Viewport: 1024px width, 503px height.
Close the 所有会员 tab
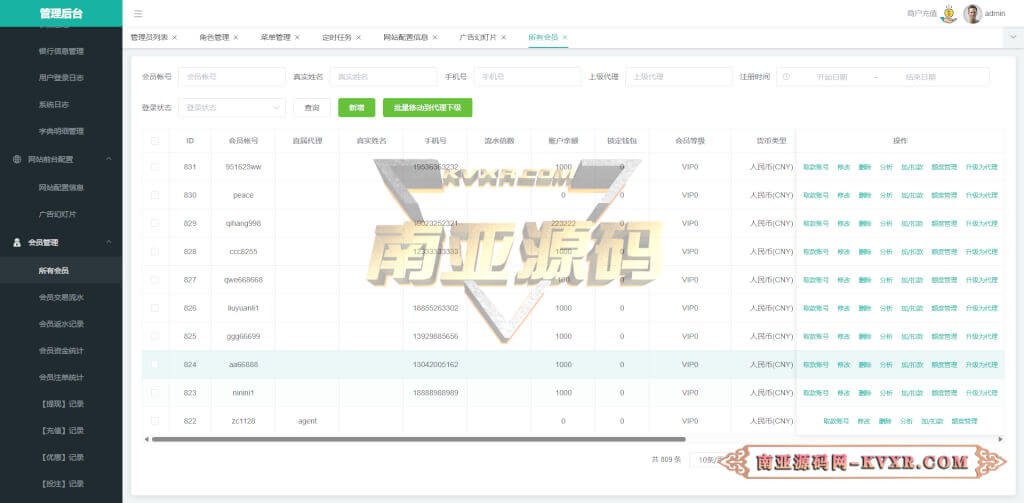565,37
